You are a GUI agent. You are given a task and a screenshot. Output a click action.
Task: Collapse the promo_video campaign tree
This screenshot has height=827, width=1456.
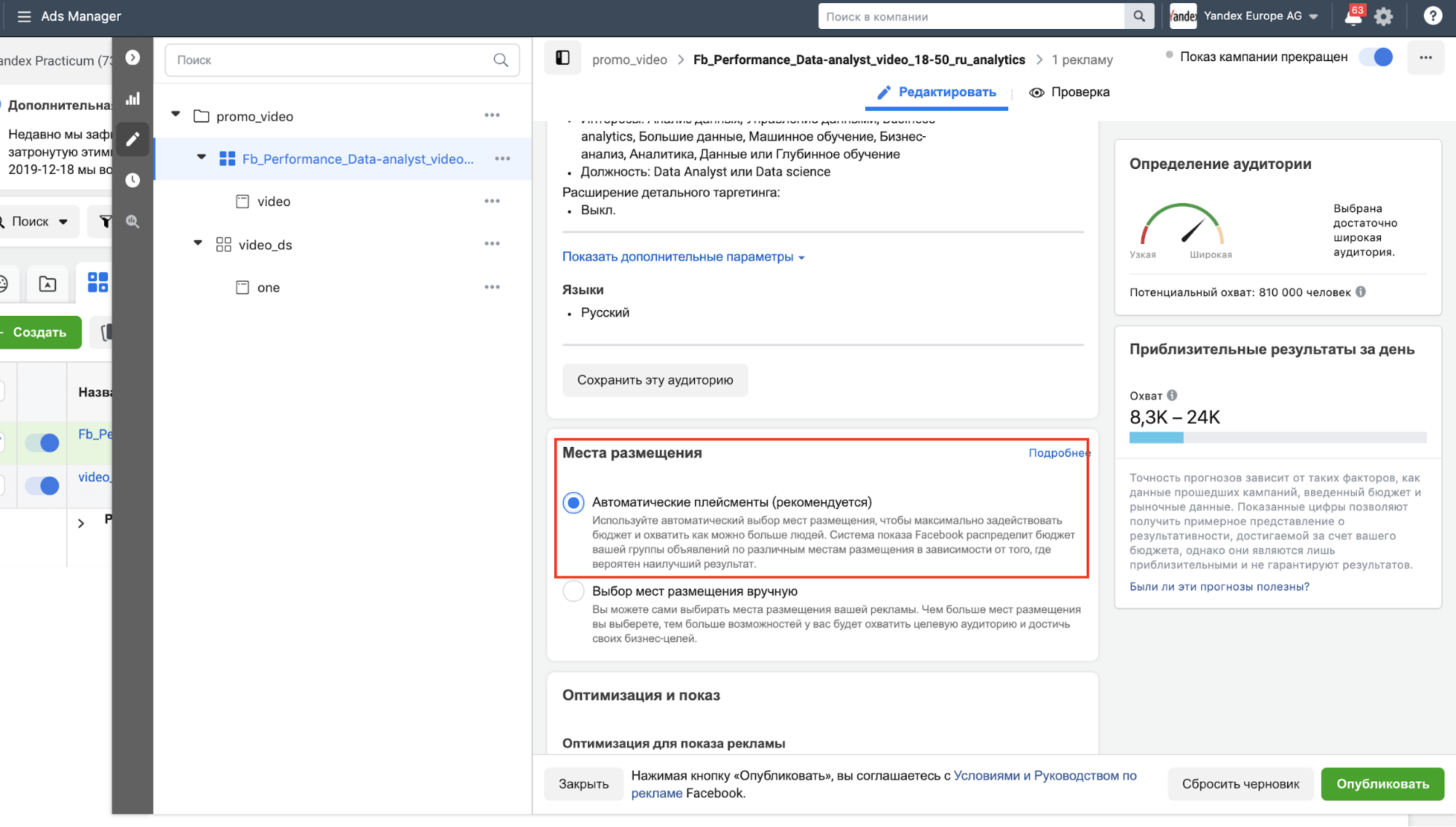pos(176,114)
